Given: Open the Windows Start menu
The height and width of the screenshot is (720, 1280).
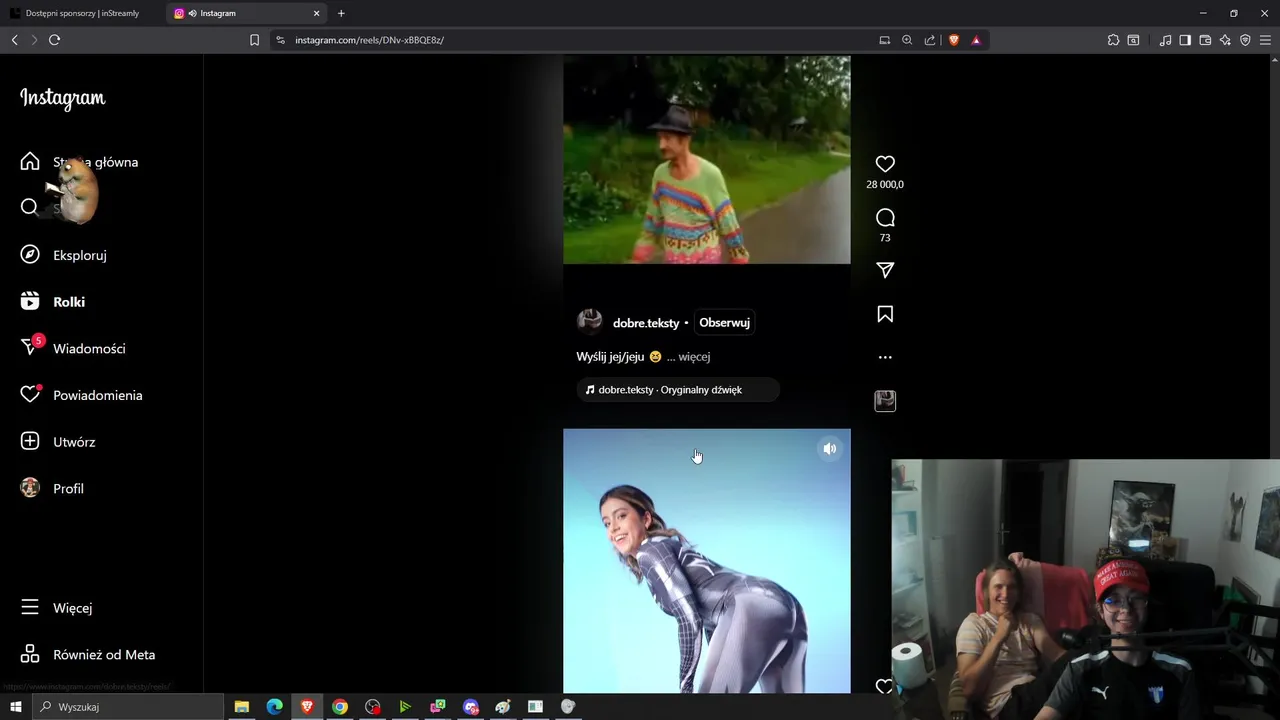Looking at the screenshot, I should pos(15,707).
